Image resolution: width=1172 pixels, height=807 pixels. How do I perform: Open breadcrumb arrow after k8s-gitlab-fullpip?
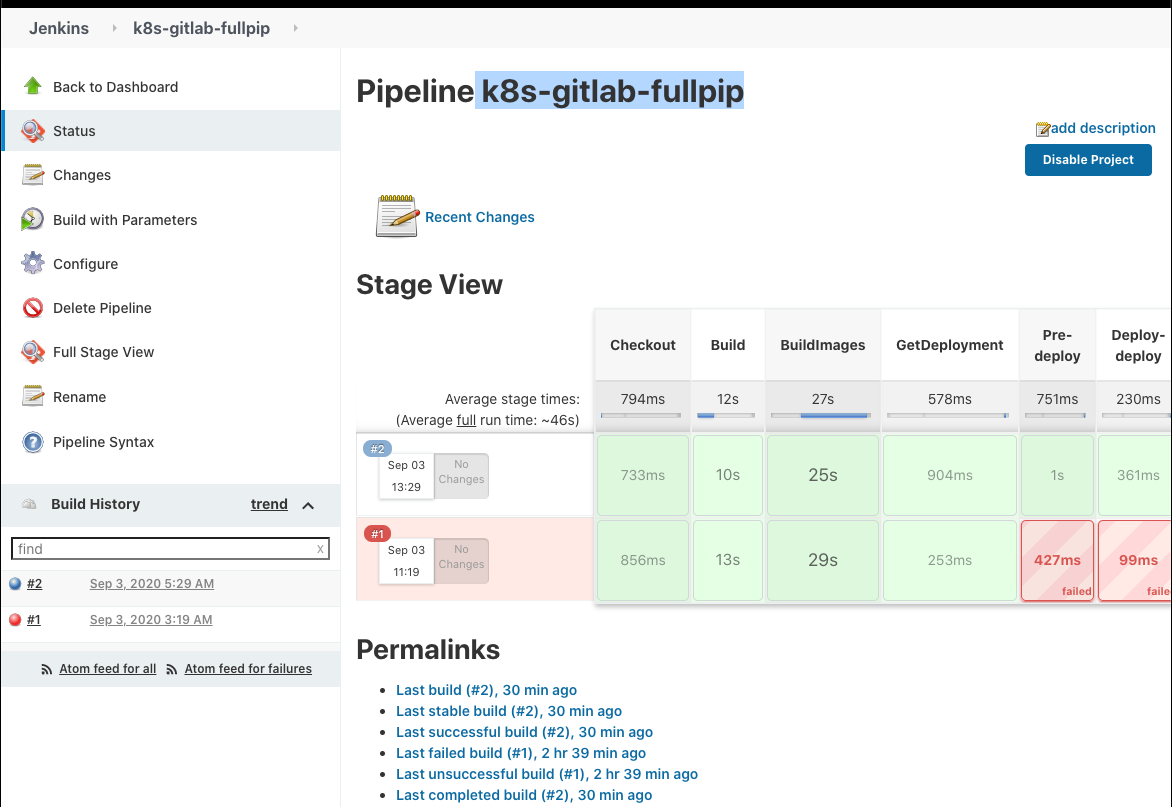[x=295, y=28]
